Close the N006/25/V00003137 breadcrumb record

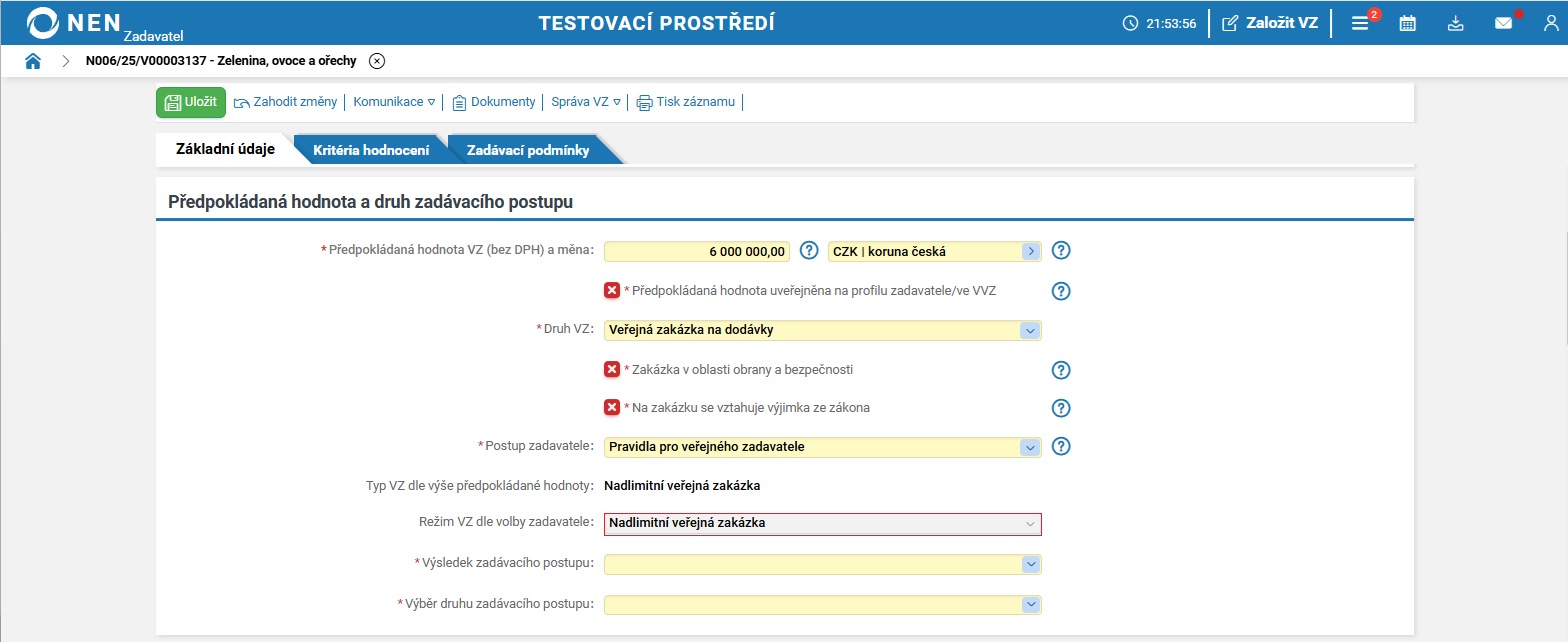377,61
